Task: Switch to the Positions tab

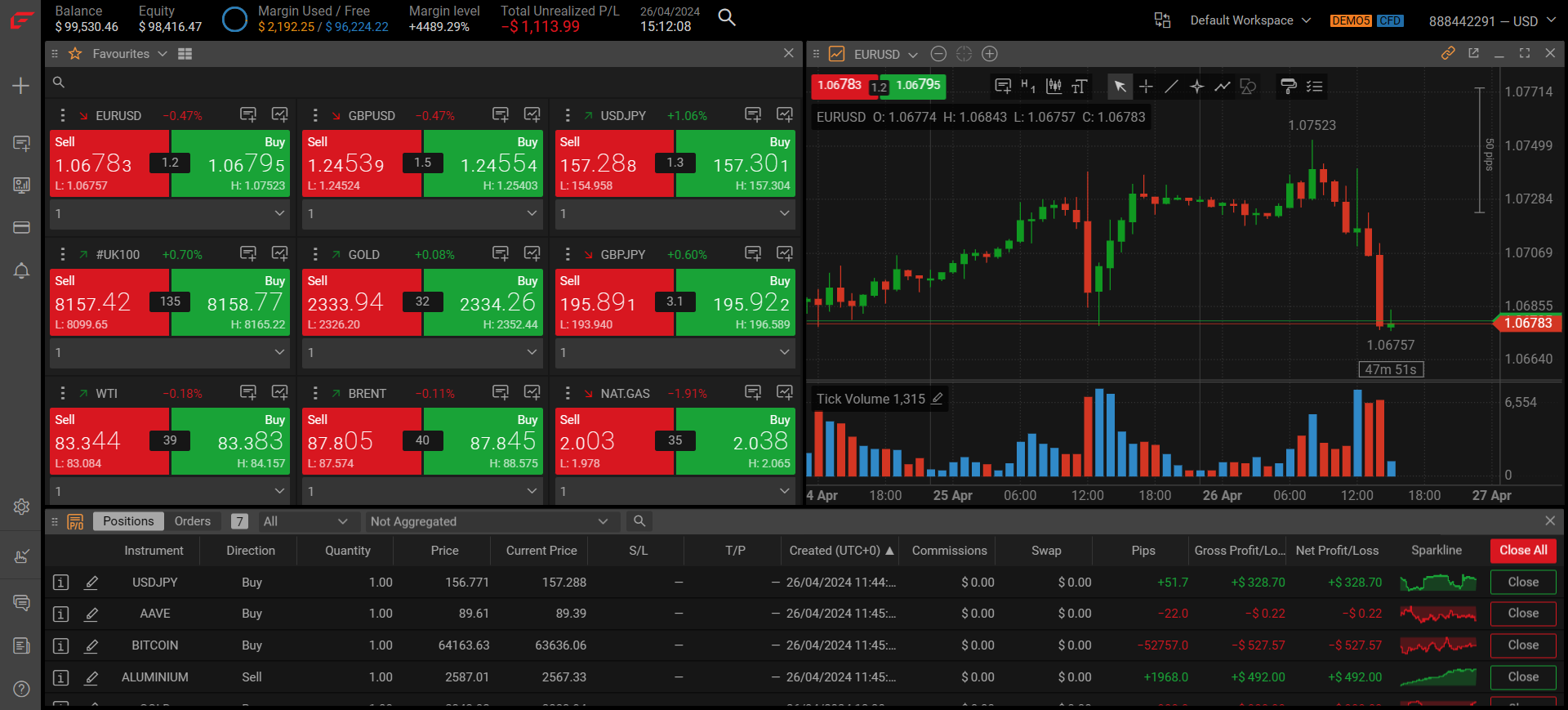Action: 128,521
